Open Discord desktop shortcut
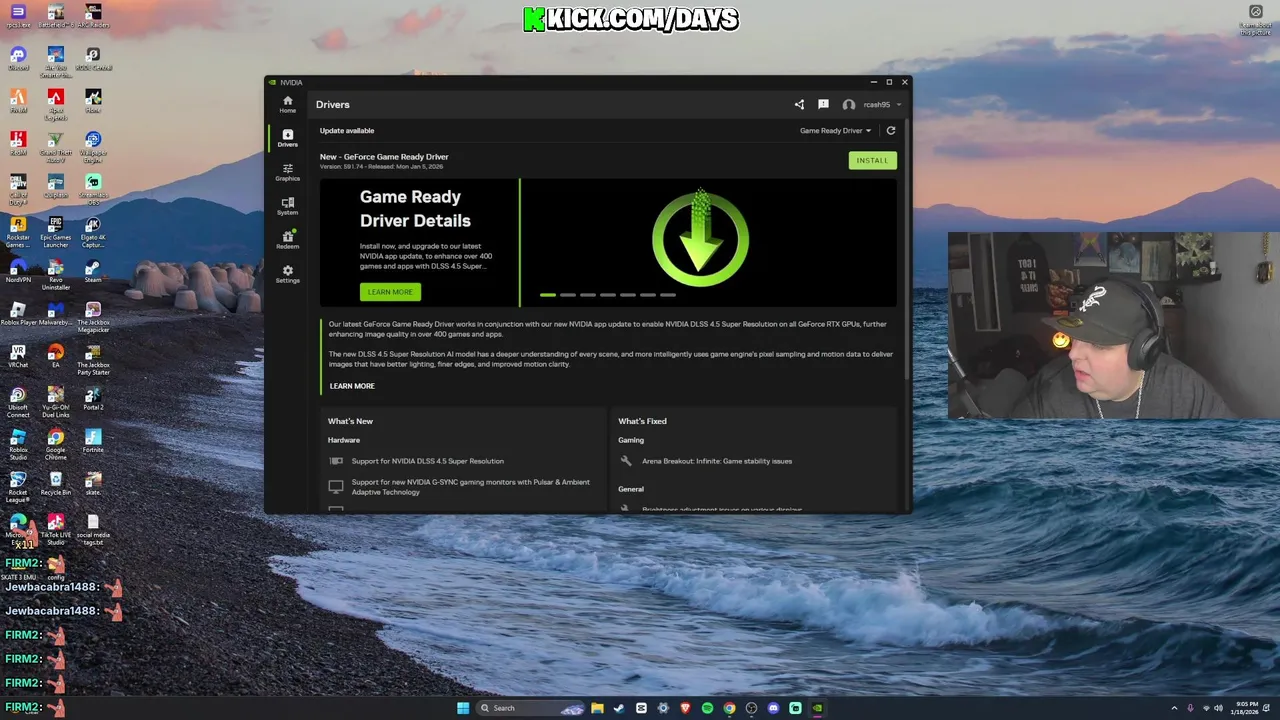Screen dimensions: 1280x720 point(18,58)
